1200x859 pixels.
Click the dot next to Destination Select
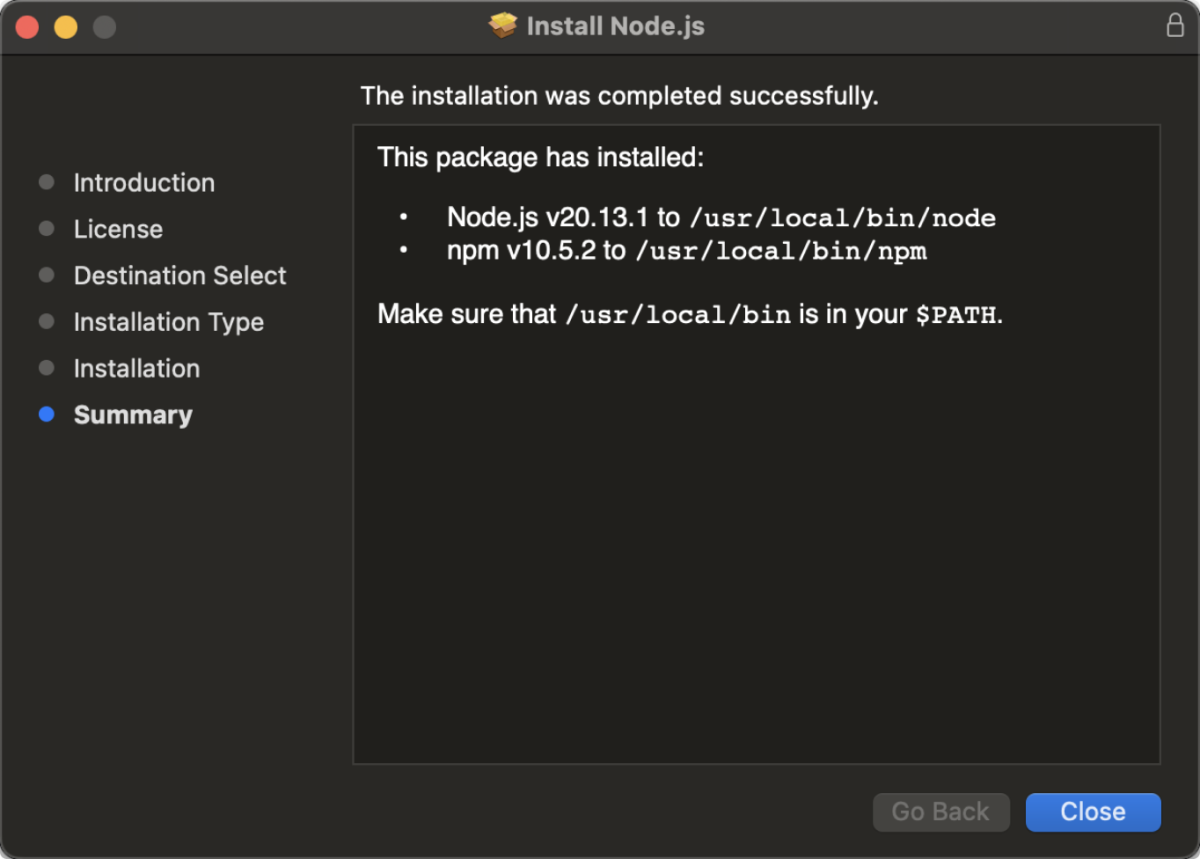pos(46,275)
